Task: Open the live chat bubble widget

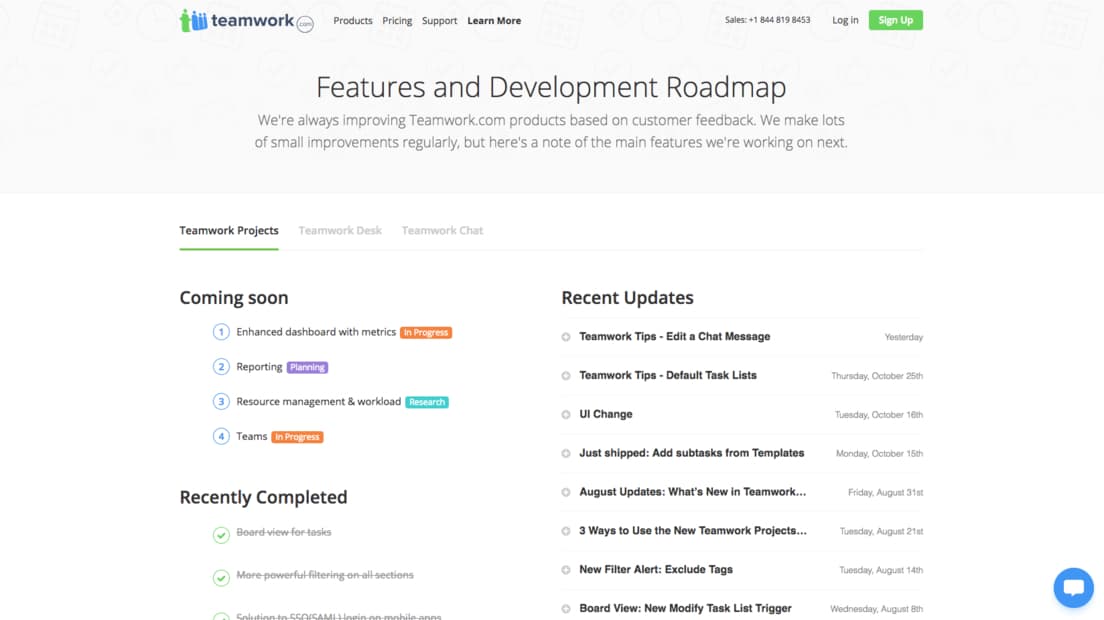Action: click(x=1073, y=587)
